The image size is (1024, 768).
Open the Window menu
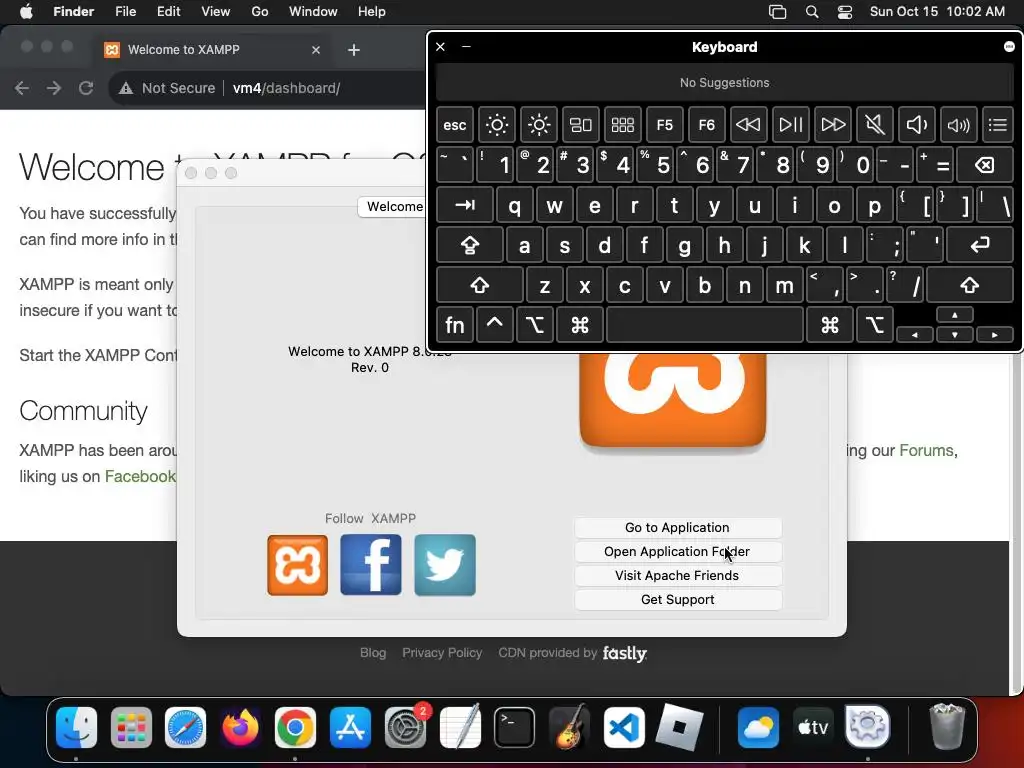click(x=313, y=12)
